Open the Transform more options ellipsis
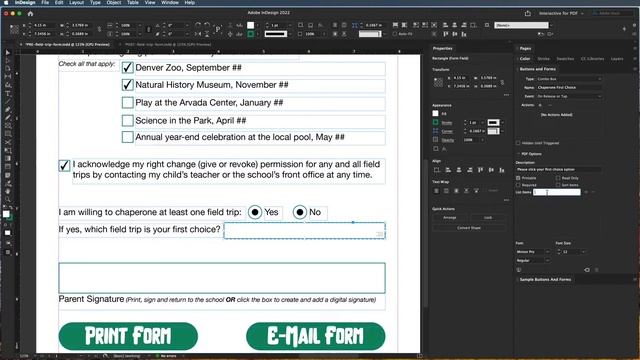This screenshot has width=640, height=360. (x=507, y=95)
